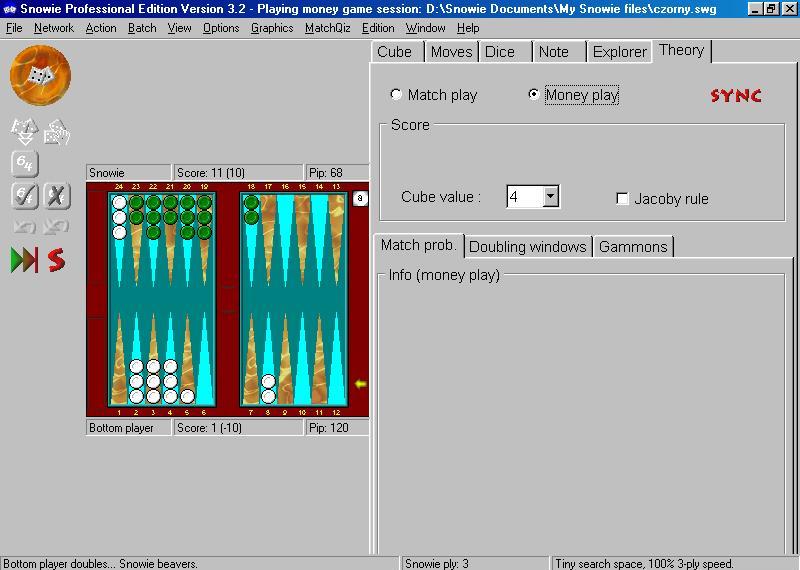Click the orange Snowie dice logo button
This screenshot has height=570, width=800.
(40, 76)
